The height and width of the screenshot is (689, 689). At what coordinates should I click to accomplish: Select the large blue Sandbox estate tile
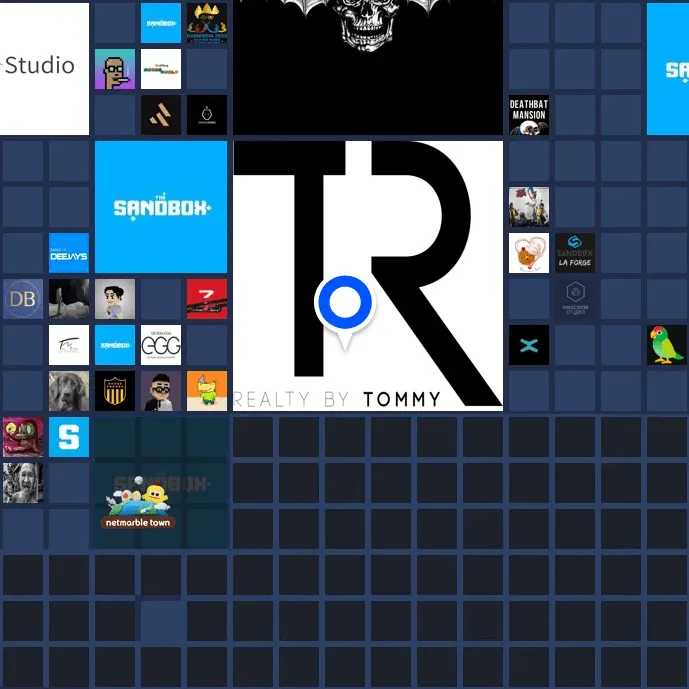tap(161, 207)
